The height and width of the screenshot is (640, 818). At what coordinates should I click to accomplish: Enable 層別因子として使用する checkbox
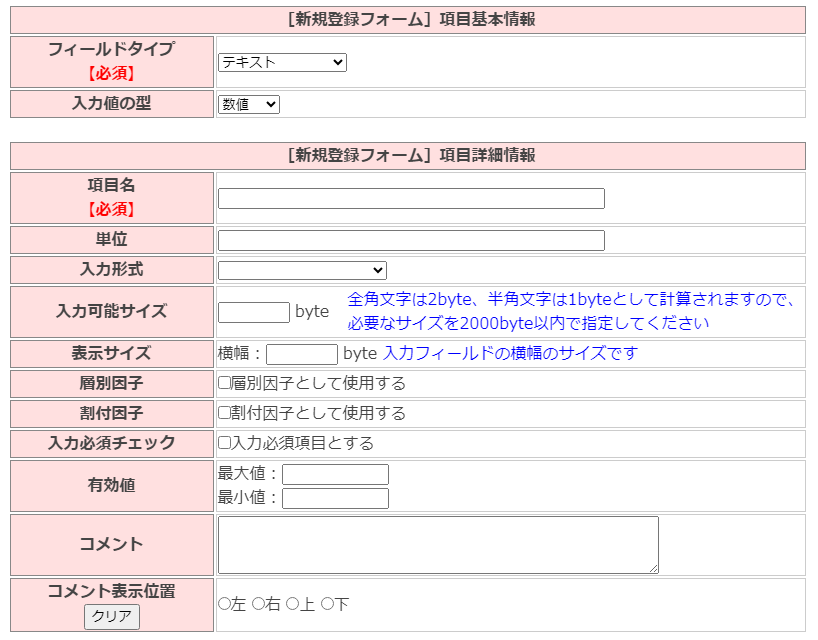(x=225, y=384)
